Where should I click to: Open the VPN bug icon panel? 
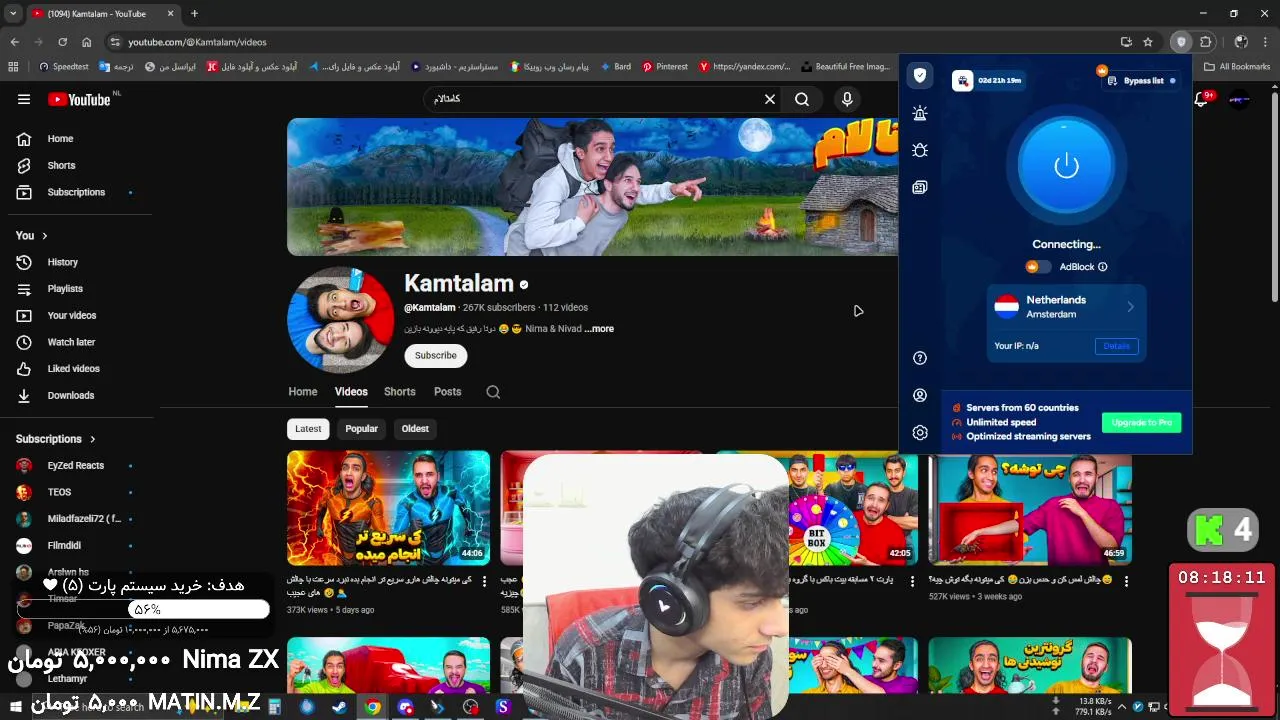click(x=920, y=150)
